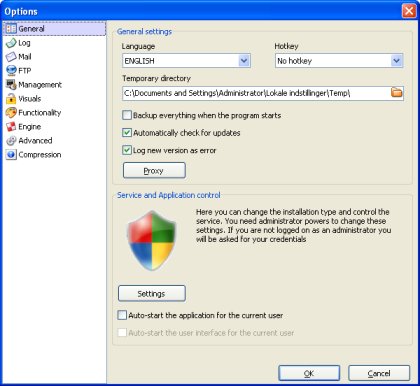420x386 pixels.
Task: Browse for temporary directory folder icon
Action: tap(396, 92)
